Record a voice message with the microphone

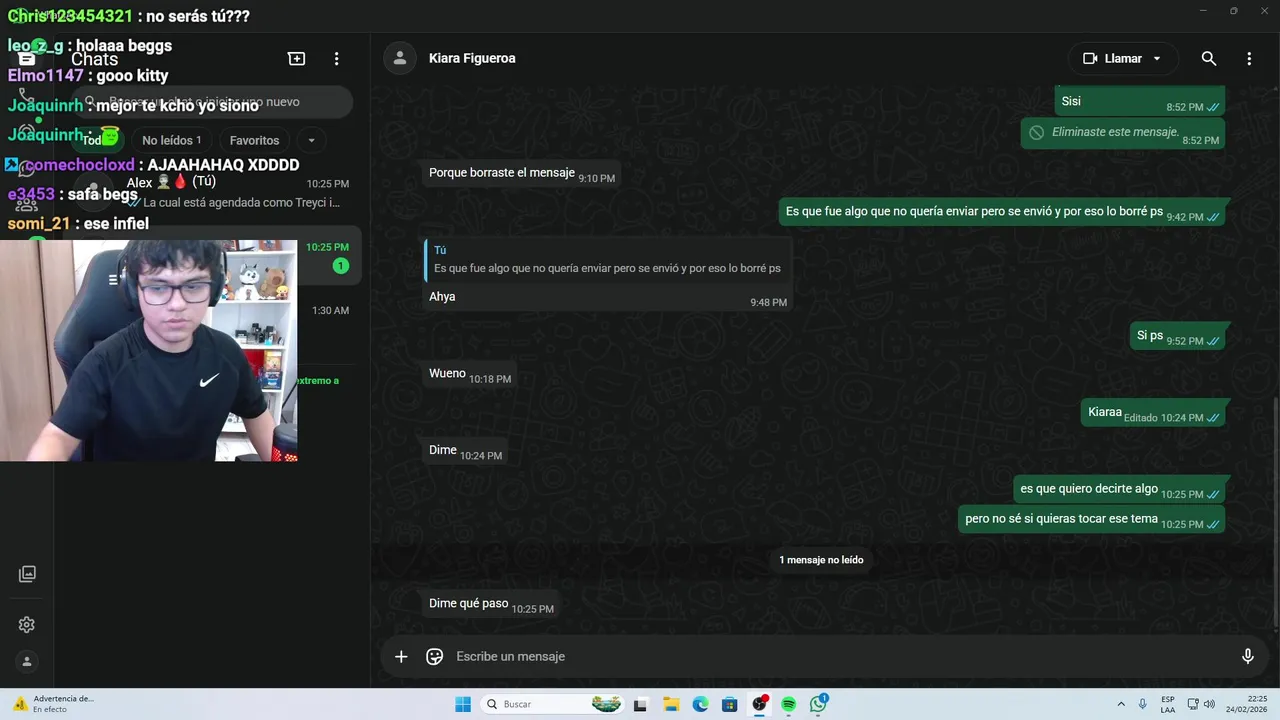pyautogui.click(x=1248, y=656)
